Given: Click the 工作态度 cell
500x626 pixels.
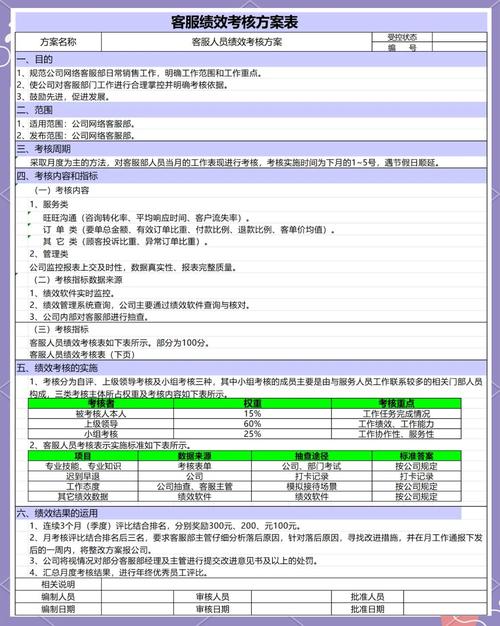Looking at the screenshot, I should pos(83,486).
